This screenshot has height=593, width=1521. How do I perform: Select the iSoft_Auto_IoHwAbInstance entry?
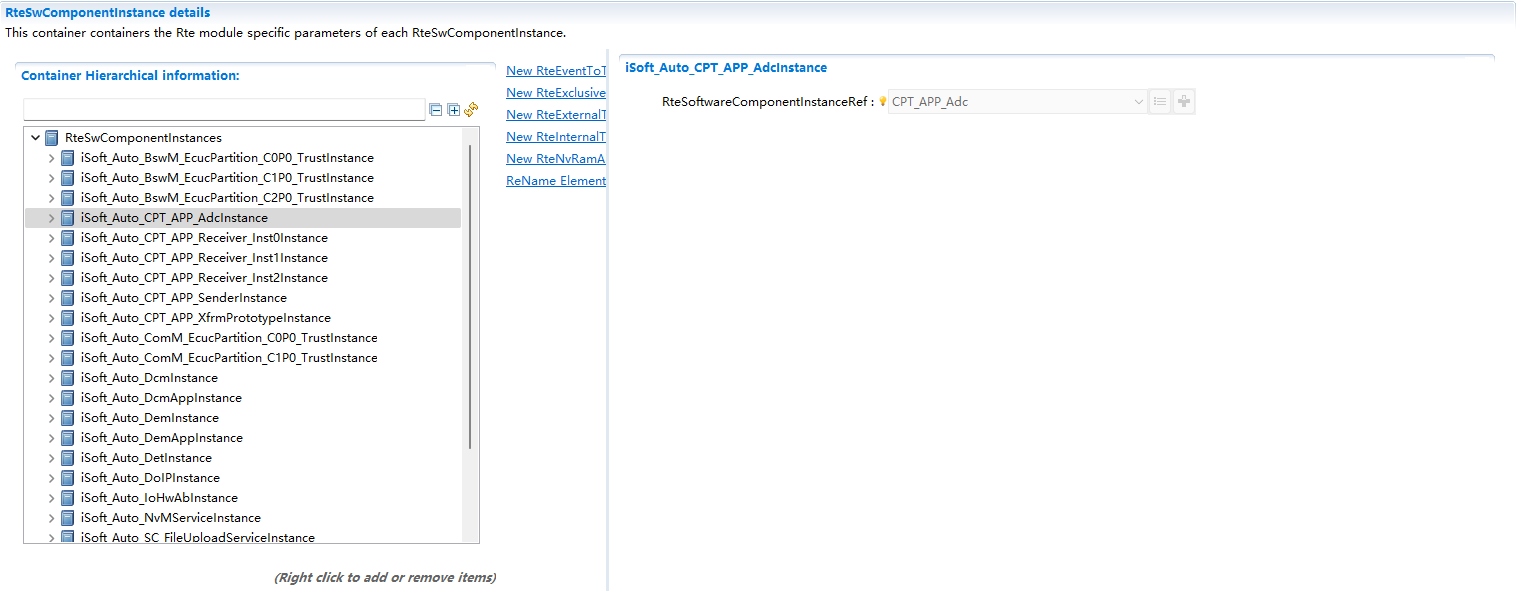(159, 498)
